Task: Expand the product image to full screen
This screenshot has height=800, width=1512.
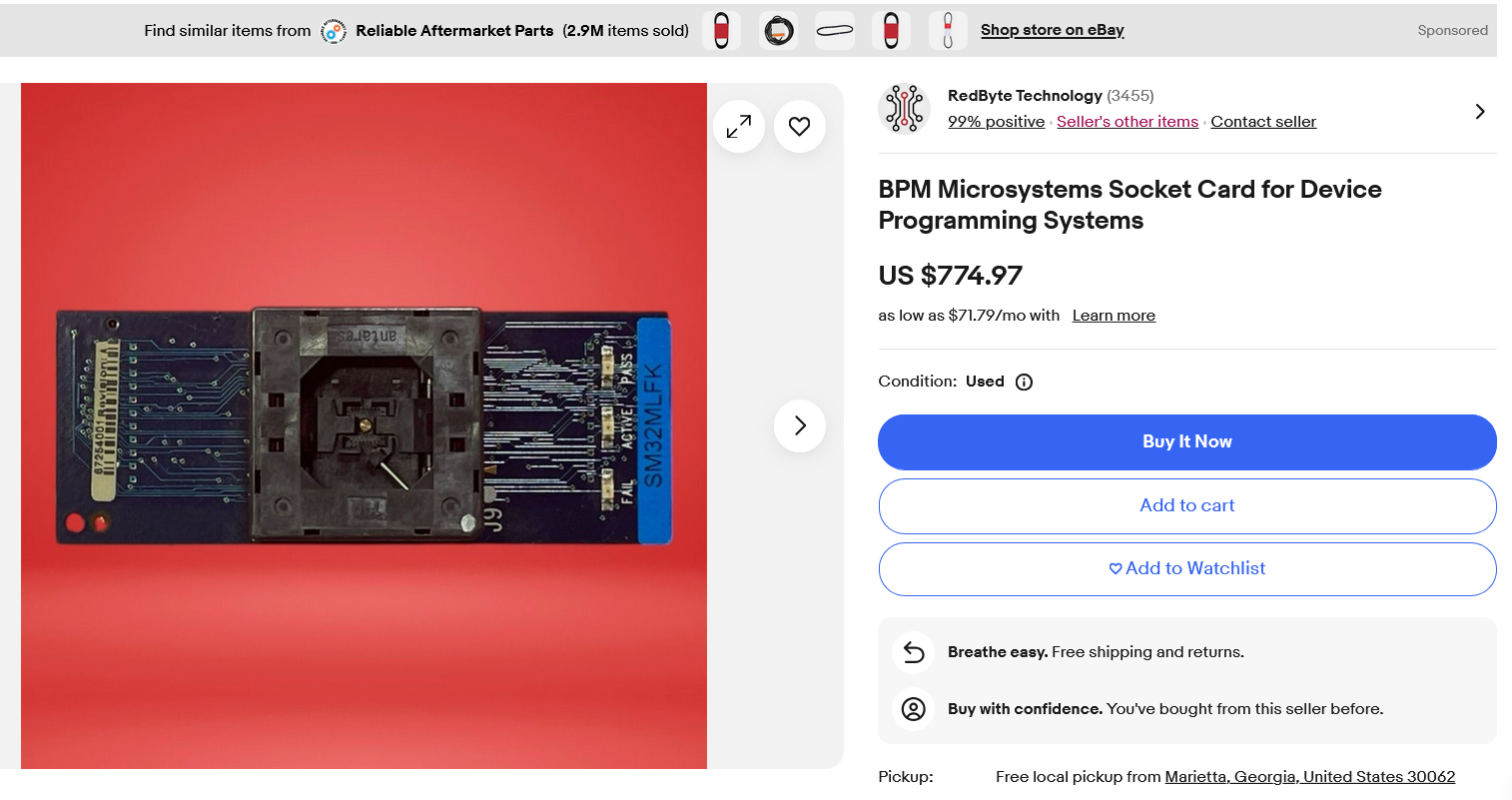Action: (x=739, y=127)
